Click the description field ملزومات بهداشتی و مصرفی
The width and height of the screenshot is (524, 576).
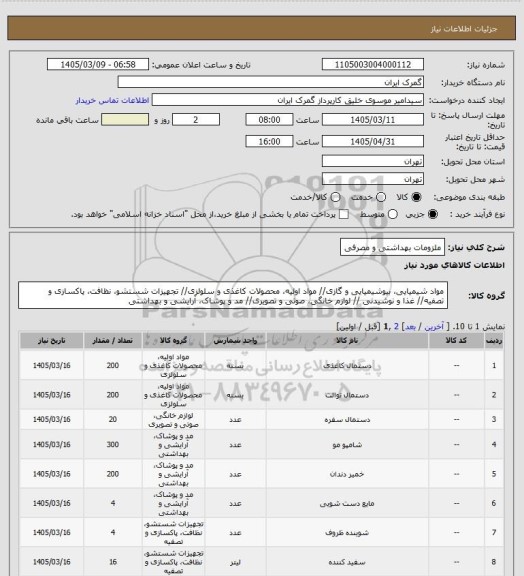click(x=392, y=248)
